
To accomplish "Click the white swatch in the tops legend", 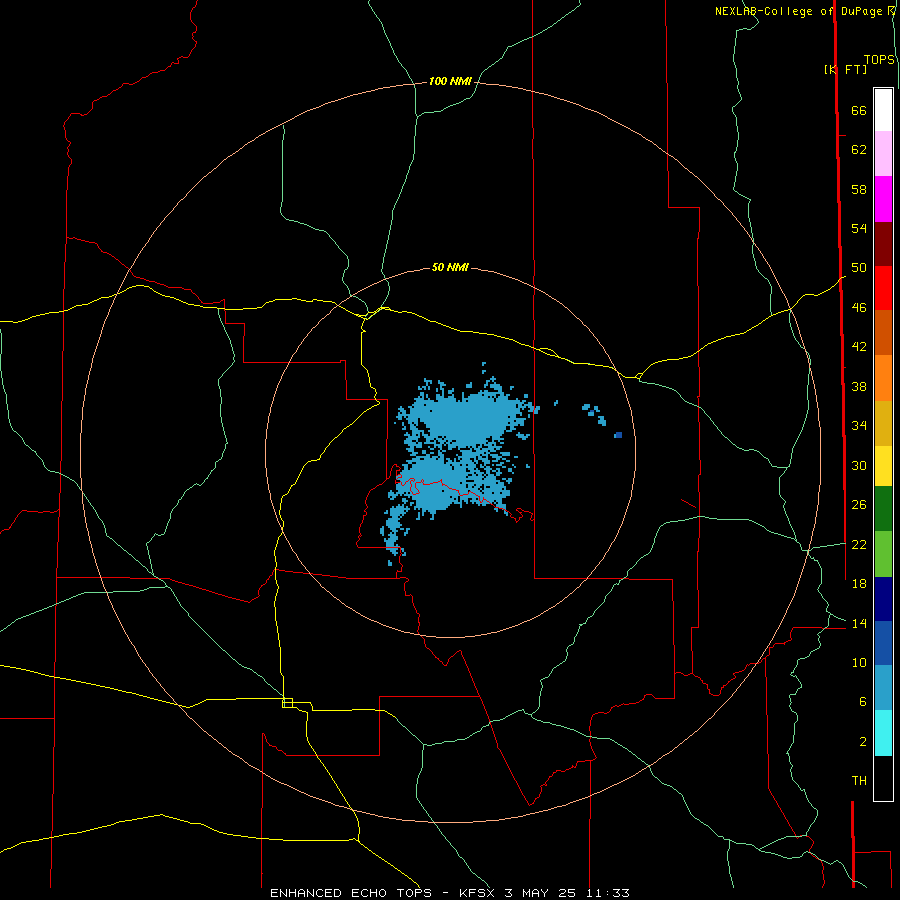I will pos(883,110).
